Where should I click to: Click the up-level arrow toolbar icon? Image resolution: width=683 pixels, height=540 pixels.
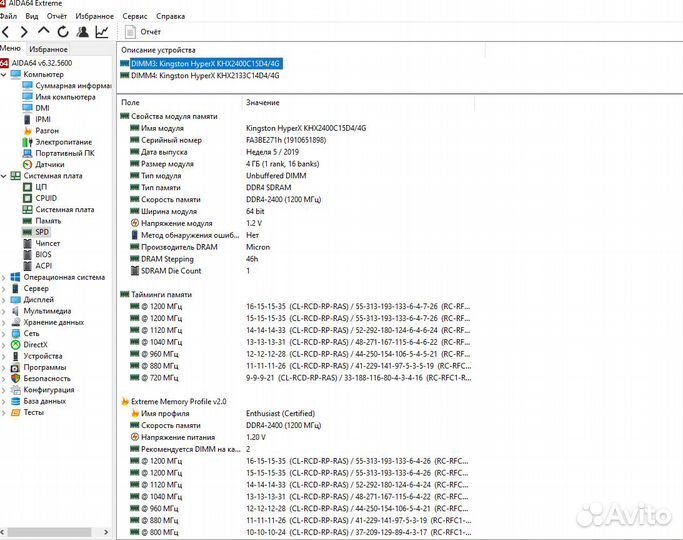(x=44, y=31)
